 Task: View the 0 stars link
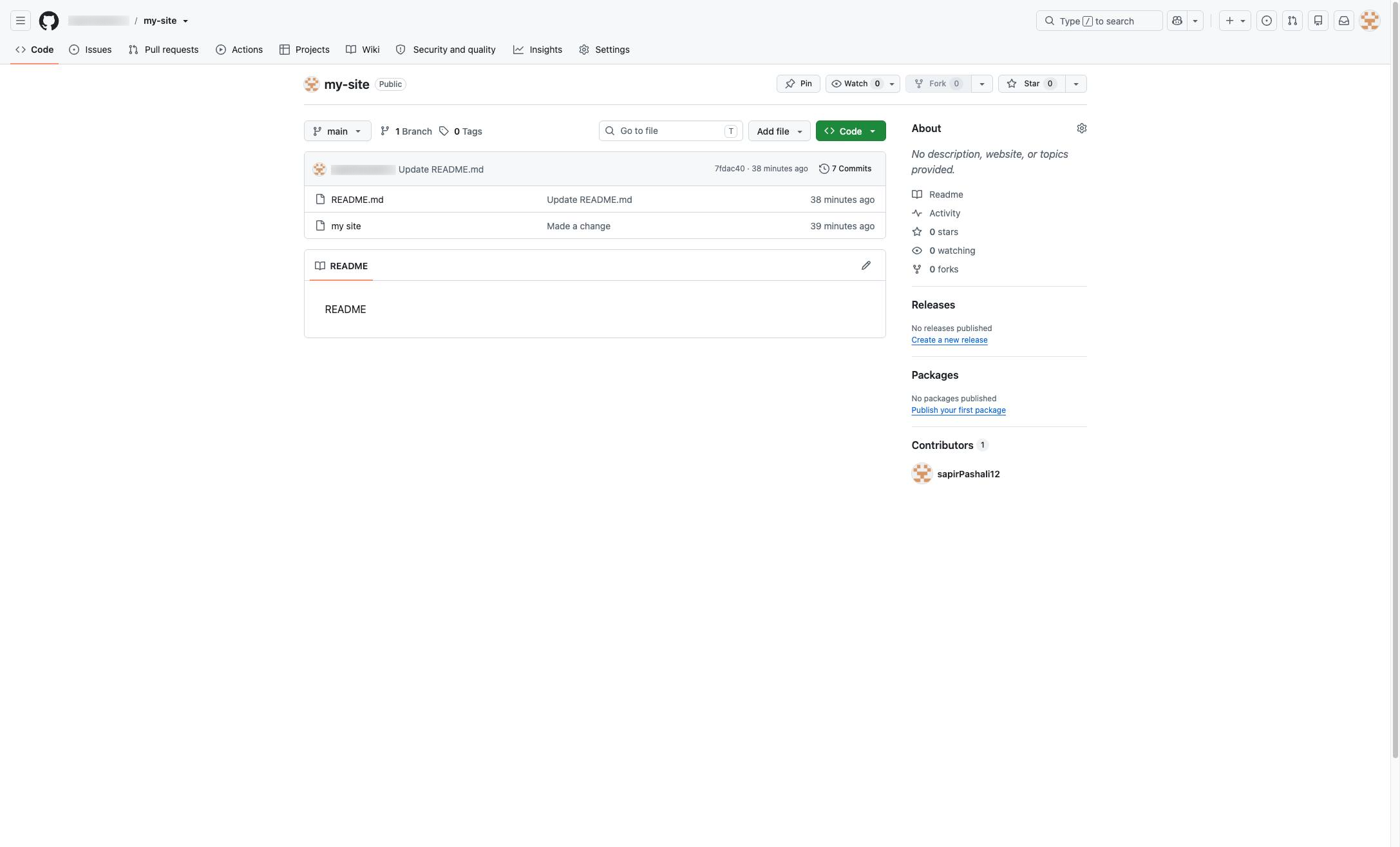(935, 232)
